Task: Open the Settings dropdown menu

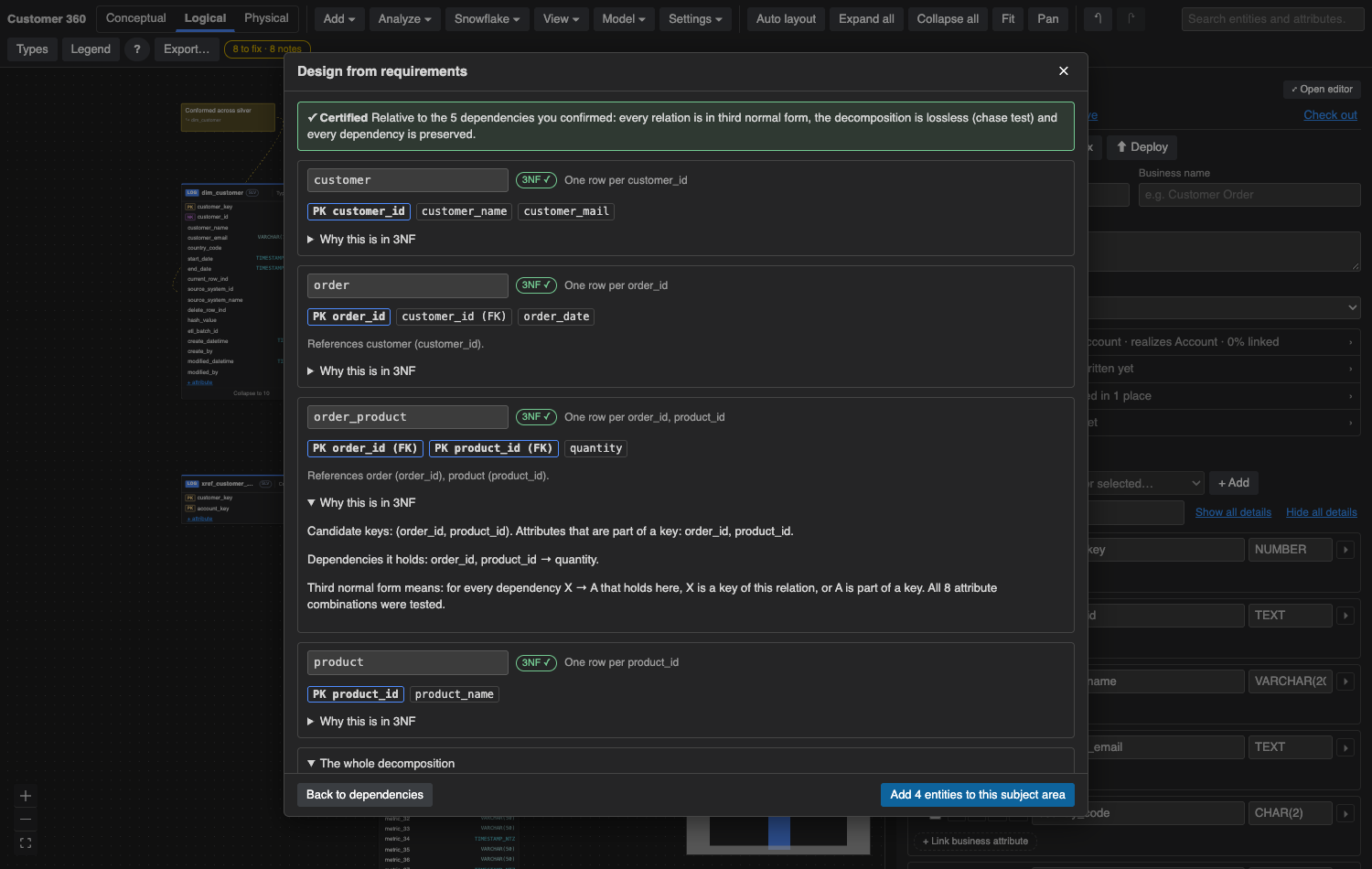Action: tap(695, 19)
